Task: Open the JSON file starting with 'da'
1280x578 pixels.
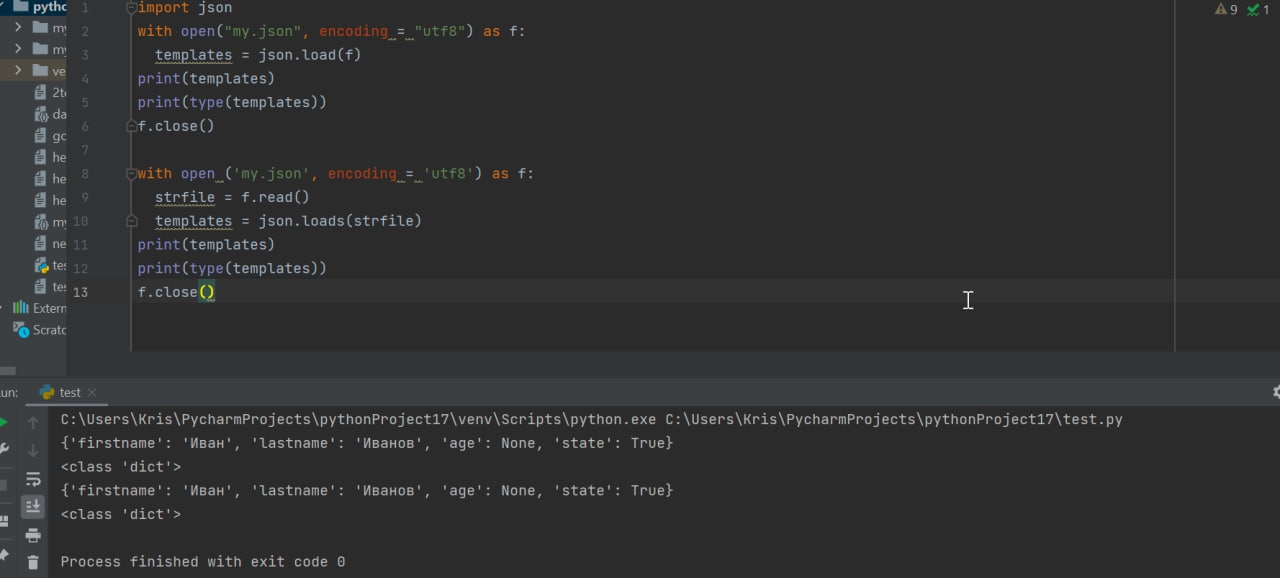Action: point(50,114)
